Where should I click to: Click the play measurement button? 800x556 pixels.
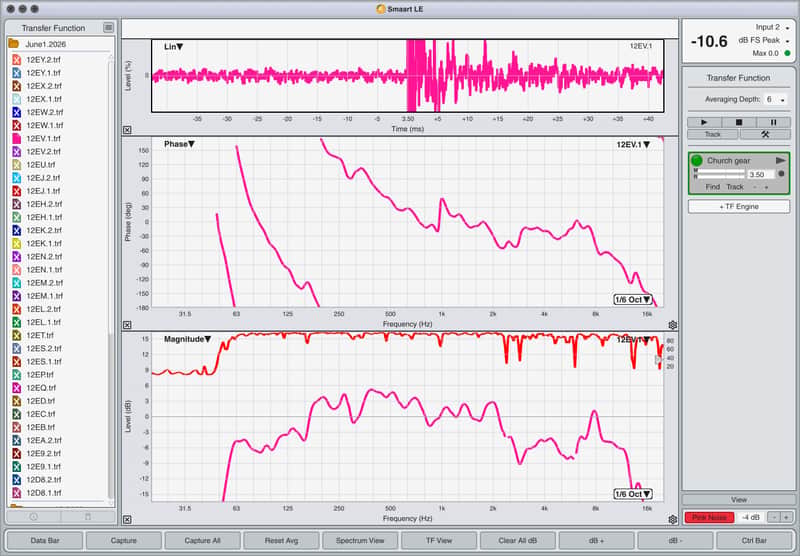705,122
